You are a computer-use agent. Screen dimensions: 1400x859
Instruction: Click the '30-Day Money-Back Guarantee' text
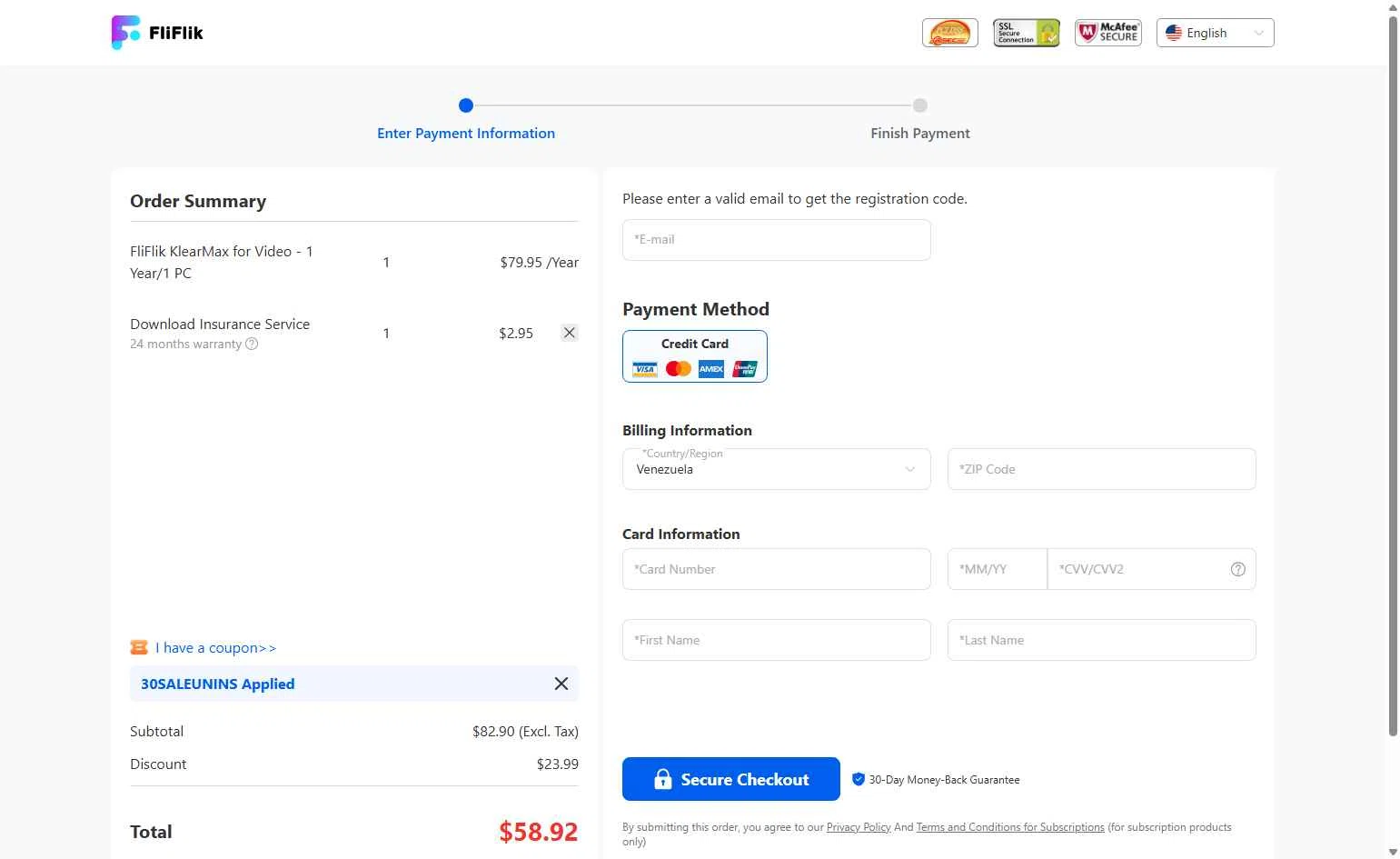(x=944, y=780)
